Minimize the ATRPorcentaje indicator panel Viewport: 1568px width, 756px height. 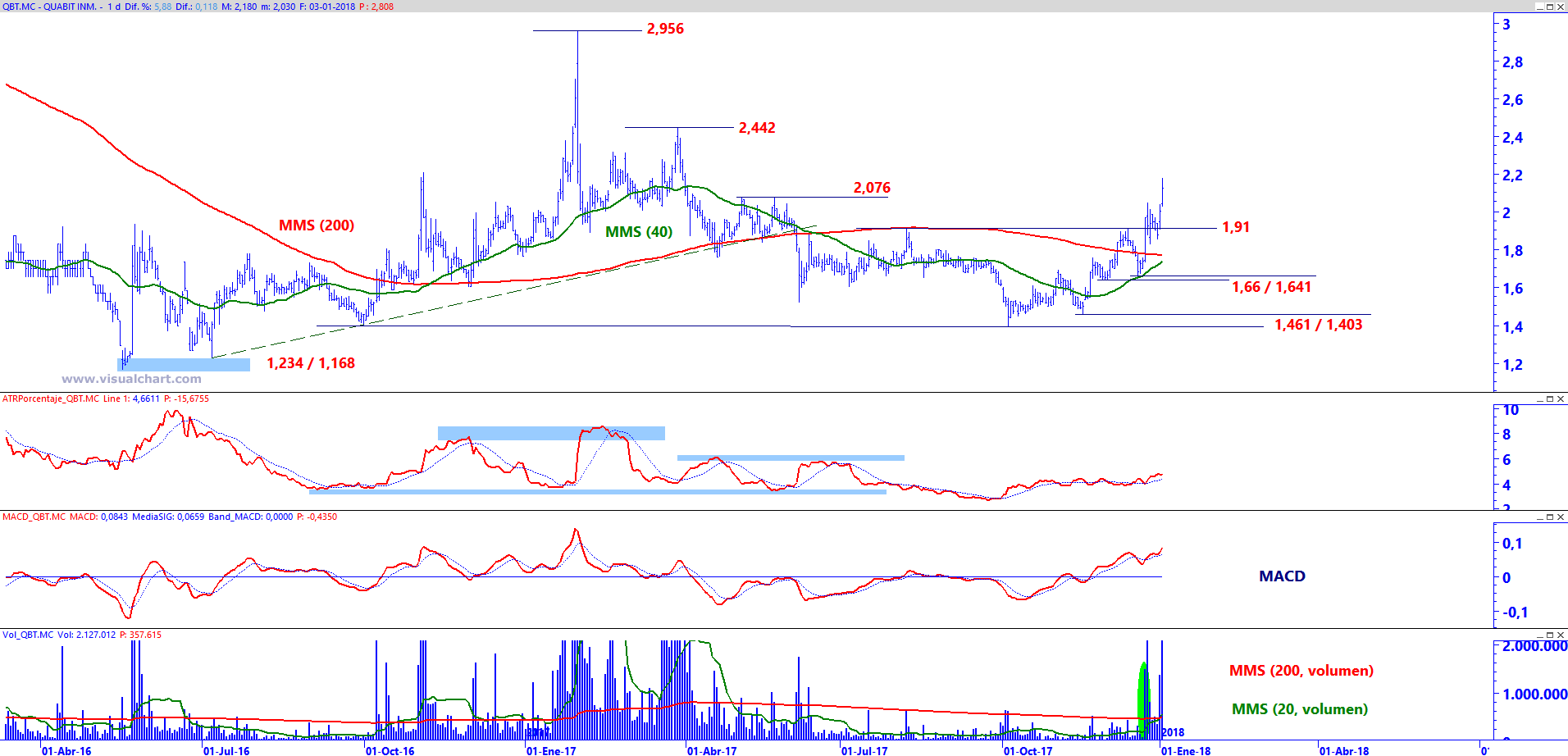[1539, 399]
